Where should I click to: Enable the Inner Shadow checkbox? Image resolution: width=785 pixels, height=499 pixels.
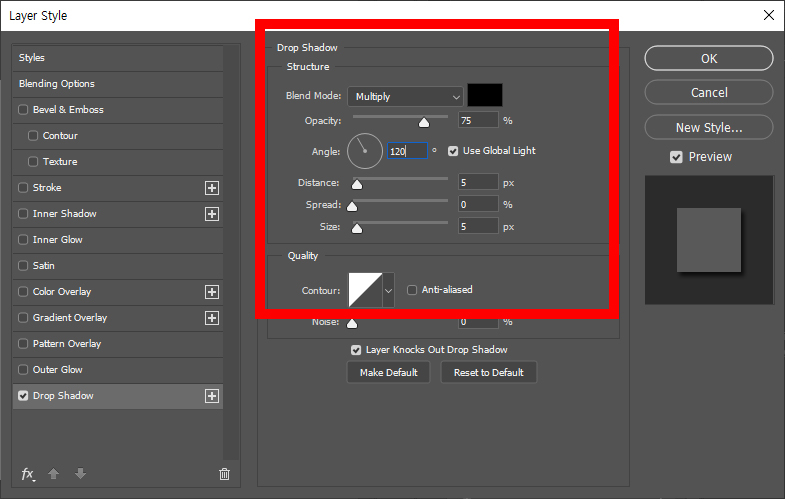[x=23, y=214]
